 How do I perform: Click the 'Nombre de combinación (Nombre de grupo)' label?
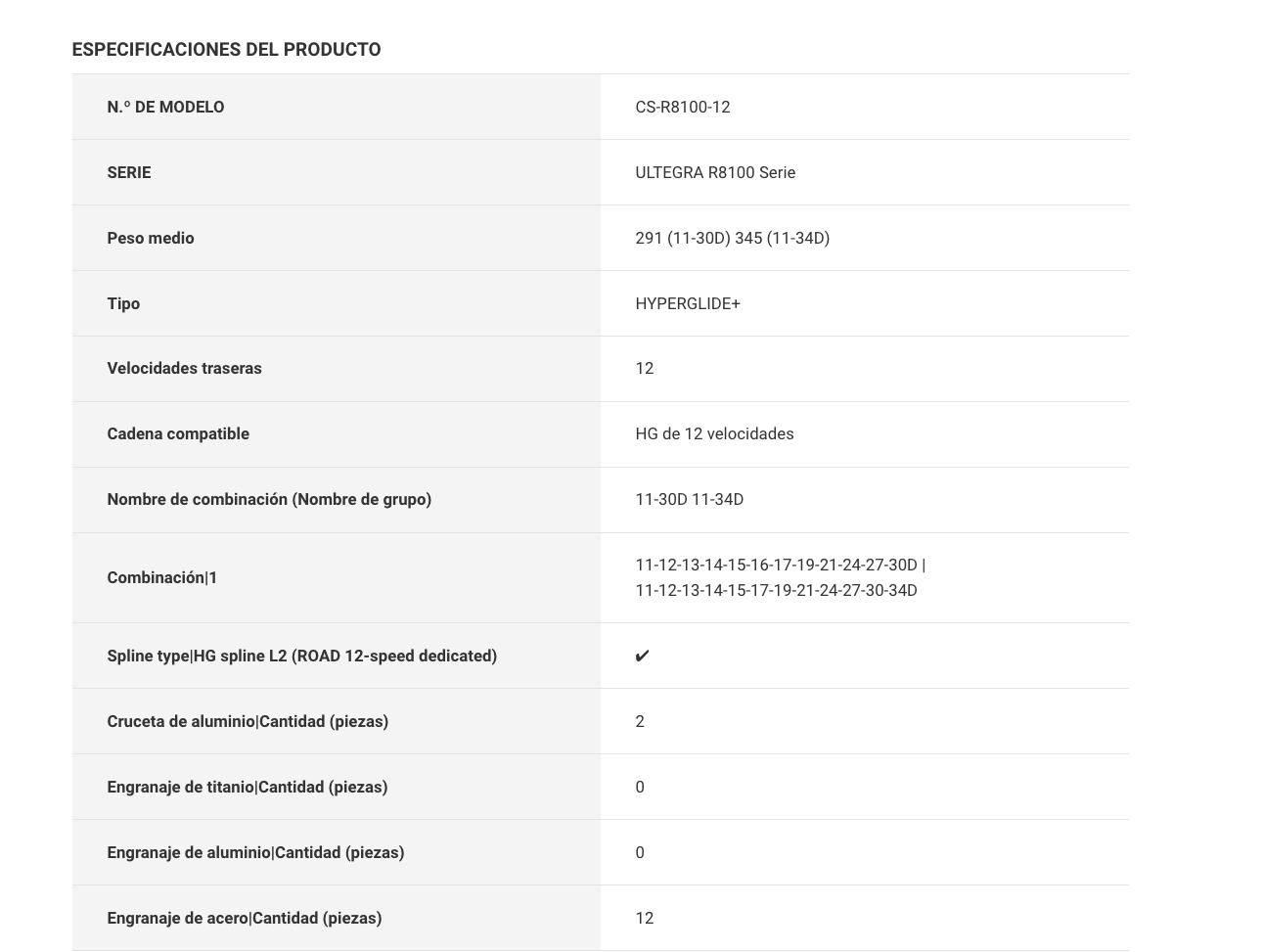coord(269,500)
